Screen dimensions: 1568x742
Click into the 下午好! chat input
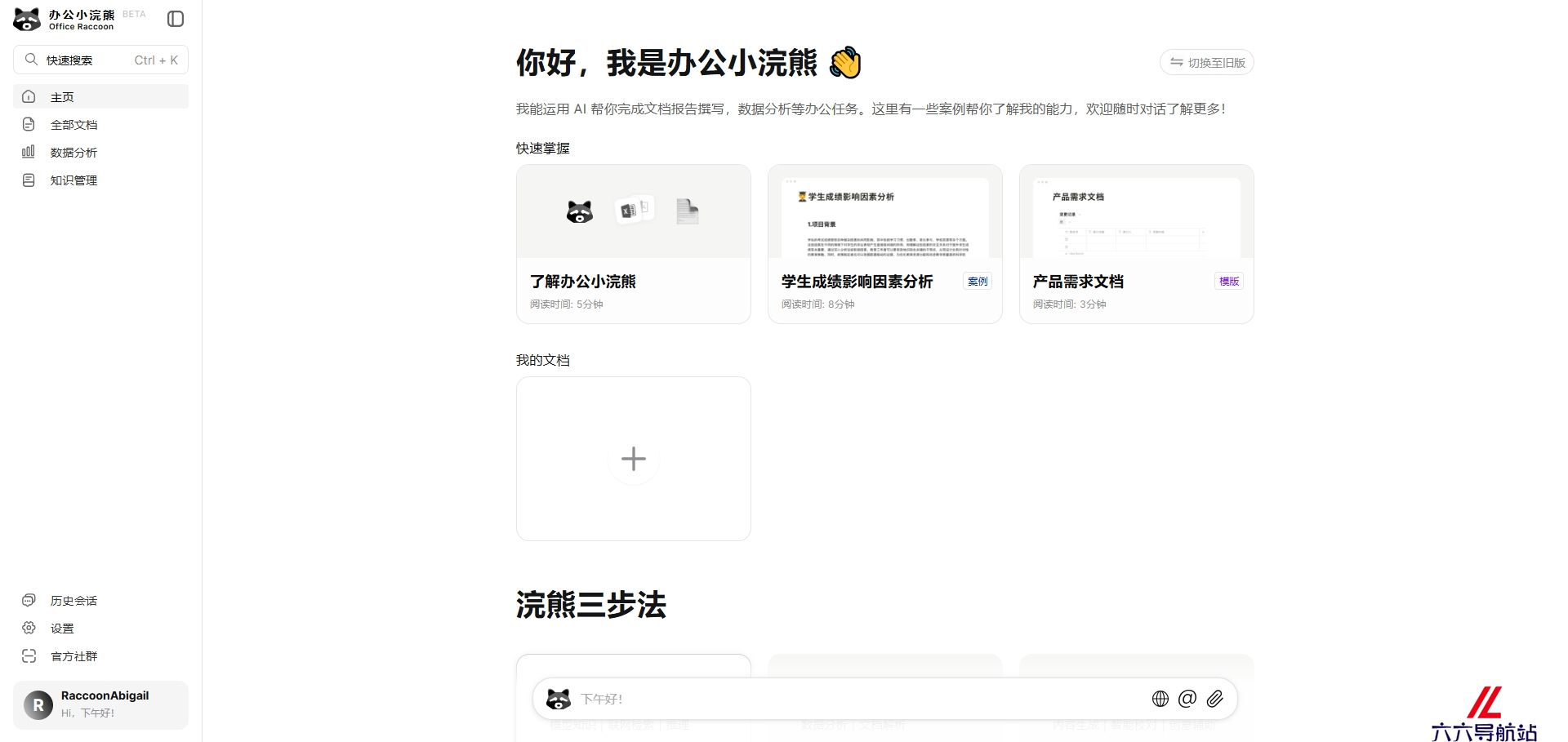pos(857,699)
